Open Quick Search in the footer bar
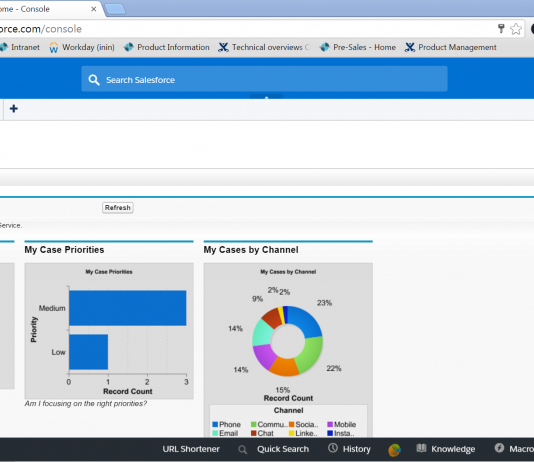 (x=283, y=449)
